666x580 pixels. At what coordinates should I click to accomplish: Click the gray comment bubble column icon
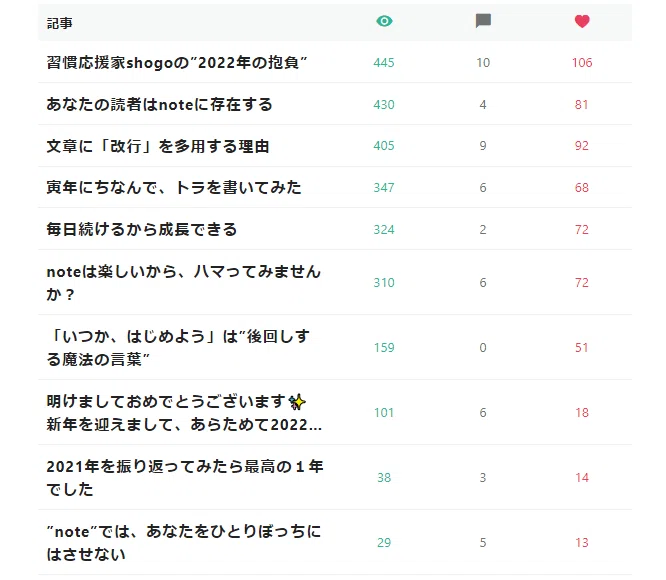(x=483, y=21)
